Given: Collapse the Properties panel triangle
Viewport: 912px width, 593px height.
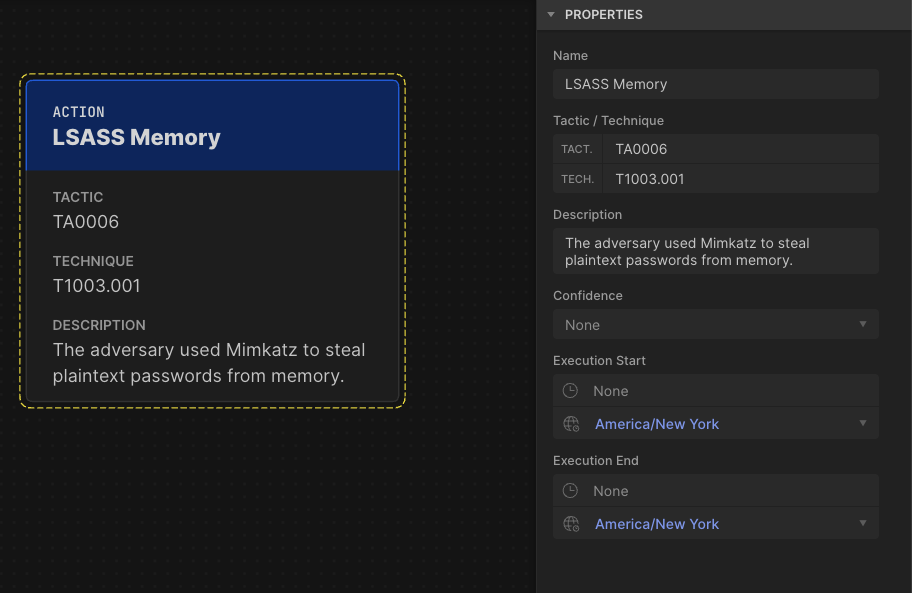Looking at the screenshot, I should 551,15.
